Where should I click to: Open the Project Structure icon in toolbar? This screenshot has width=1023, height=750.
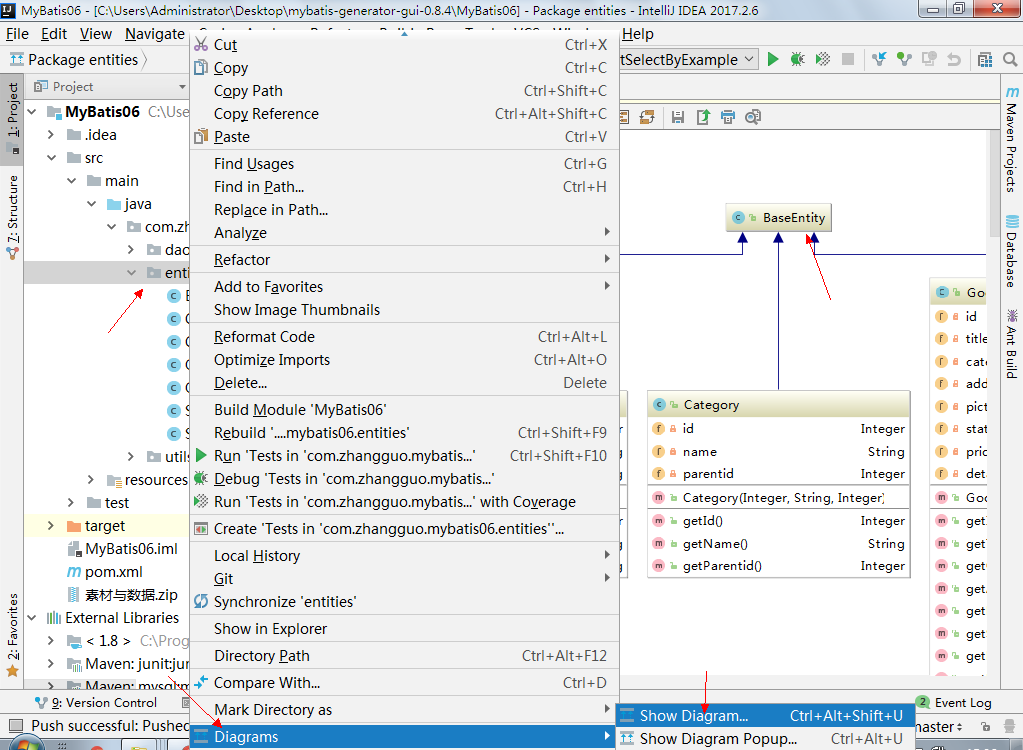pos(985,59)
